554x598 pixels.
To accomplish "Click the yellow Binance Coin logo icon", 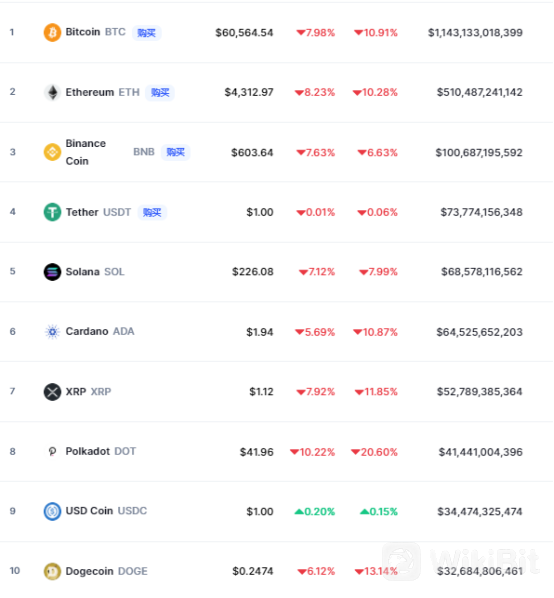I will click(x=52, y=152).
